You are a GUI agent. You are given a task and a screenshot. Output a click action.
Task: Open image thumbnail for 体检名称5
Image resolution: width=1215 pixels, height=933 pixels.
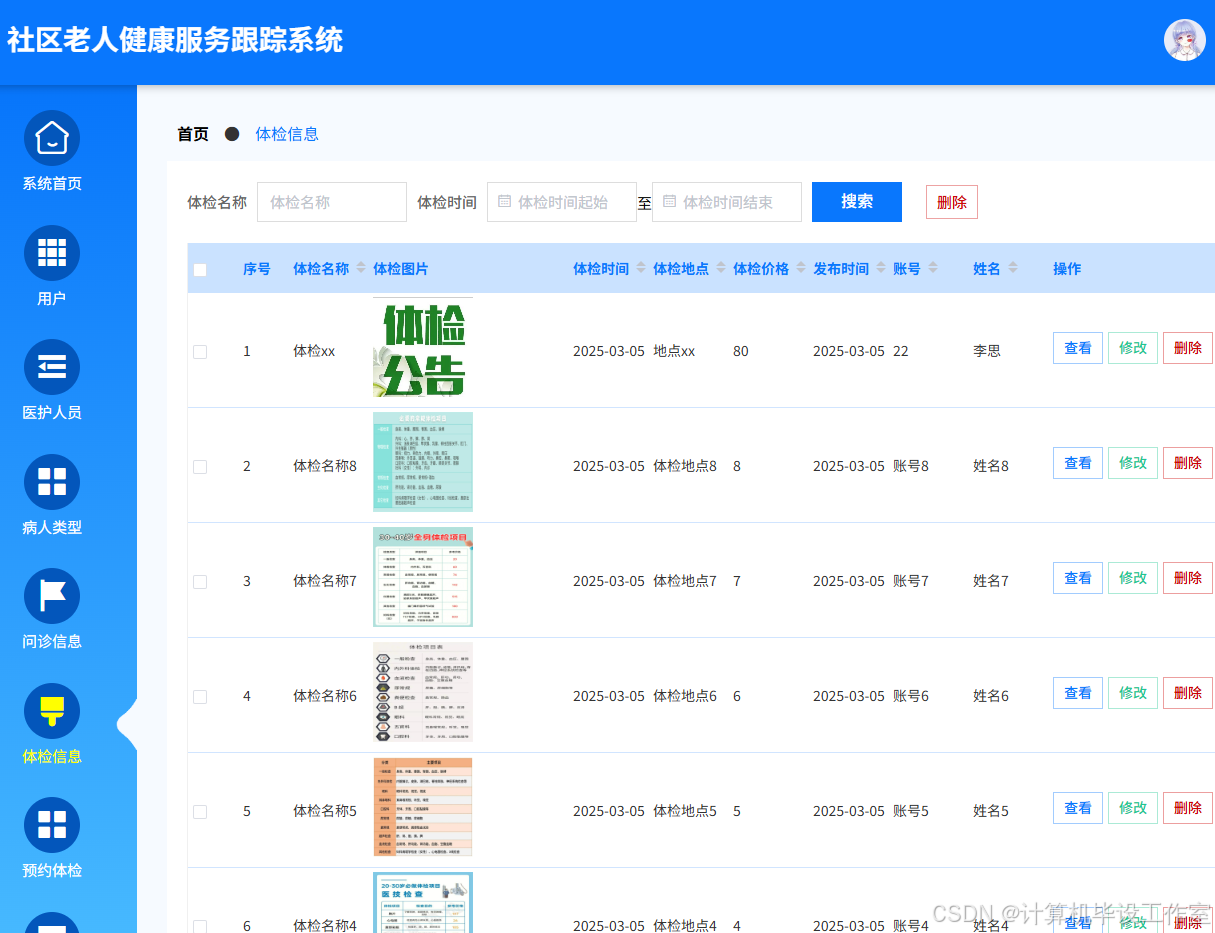pyautogui.click(x=423, y=807)
